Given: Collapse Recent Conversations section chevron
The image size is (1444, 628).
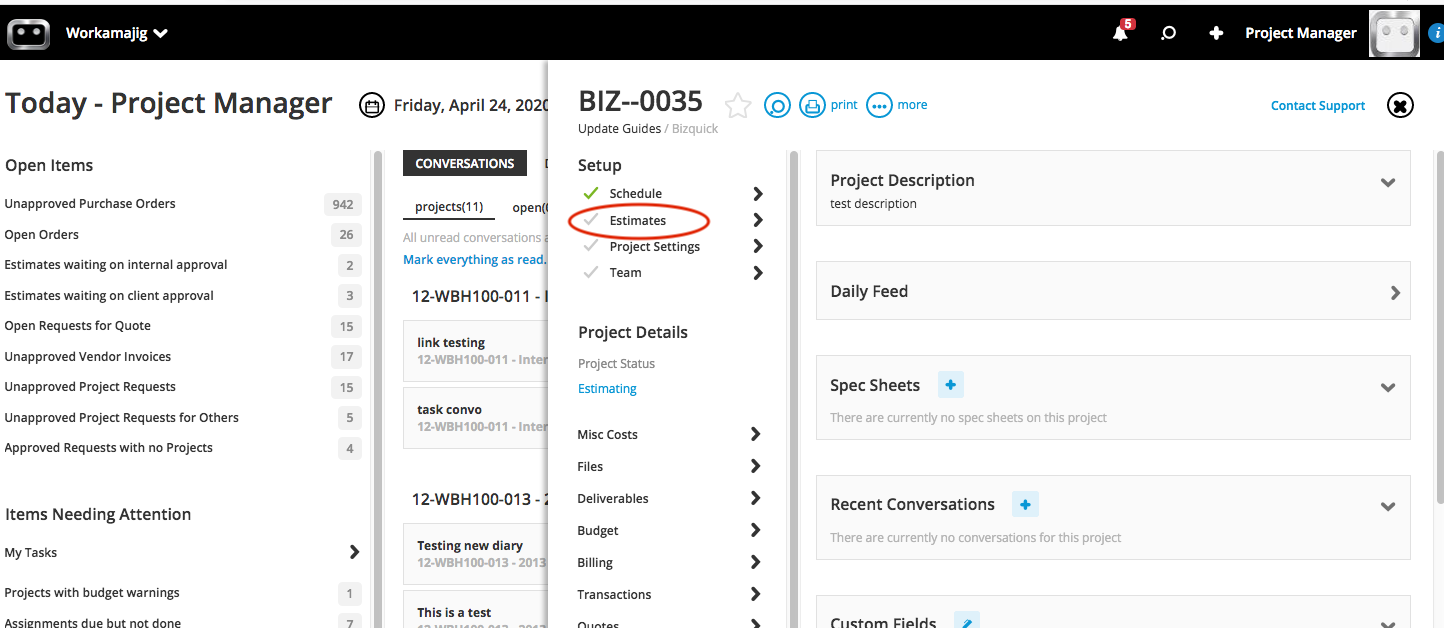Looking at the screenshot, I should pos(1388,507).
